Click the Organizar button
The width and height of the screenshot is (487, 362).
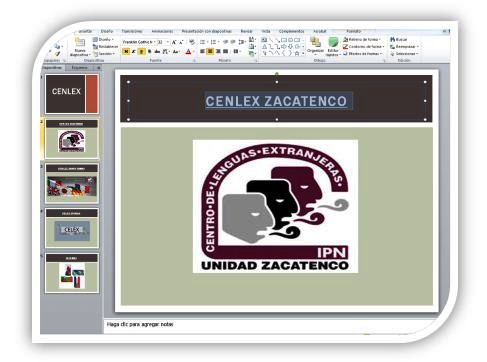click(x=315, y=46)
